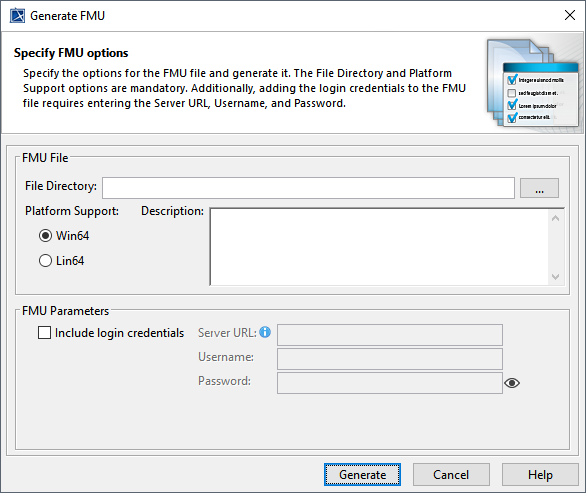Select the Lin64 platform radio button
The width and height of the screenshot is (586, 493).
[45, 261]
